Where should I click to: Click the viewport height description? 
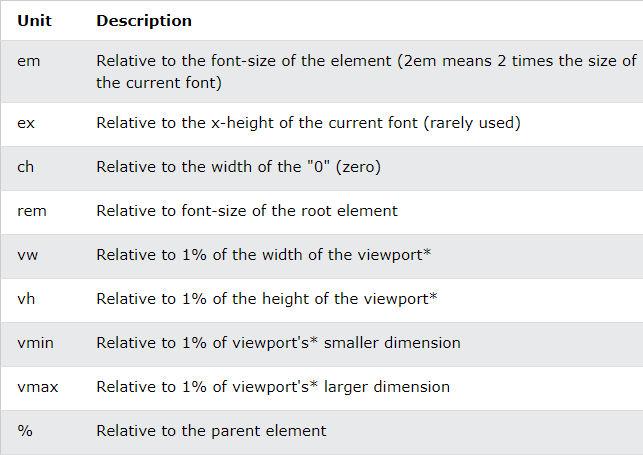(x=267, y=298)
